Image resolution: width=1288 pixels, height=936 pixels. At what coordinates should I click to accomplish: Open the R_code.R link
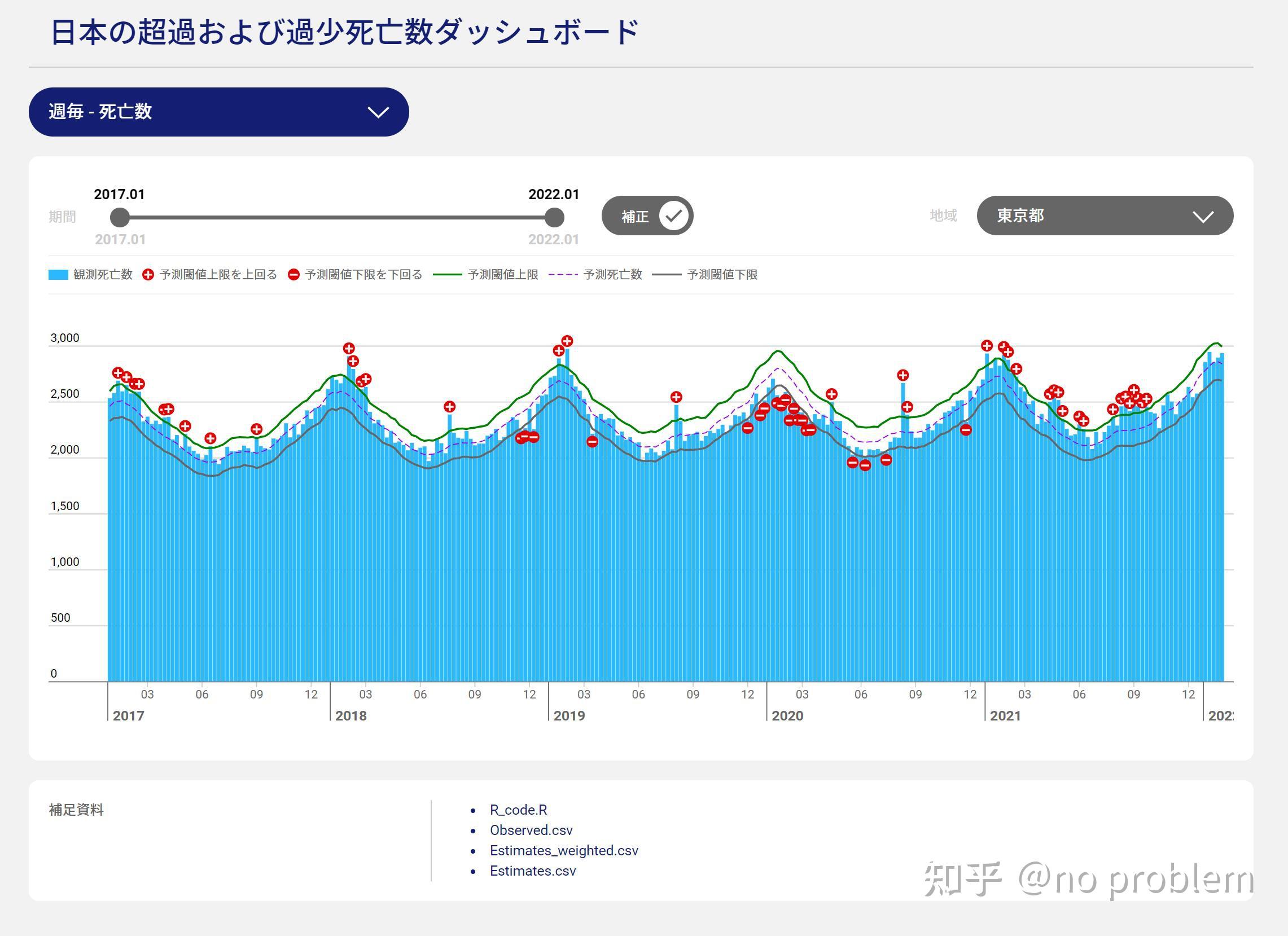[518, 810]
